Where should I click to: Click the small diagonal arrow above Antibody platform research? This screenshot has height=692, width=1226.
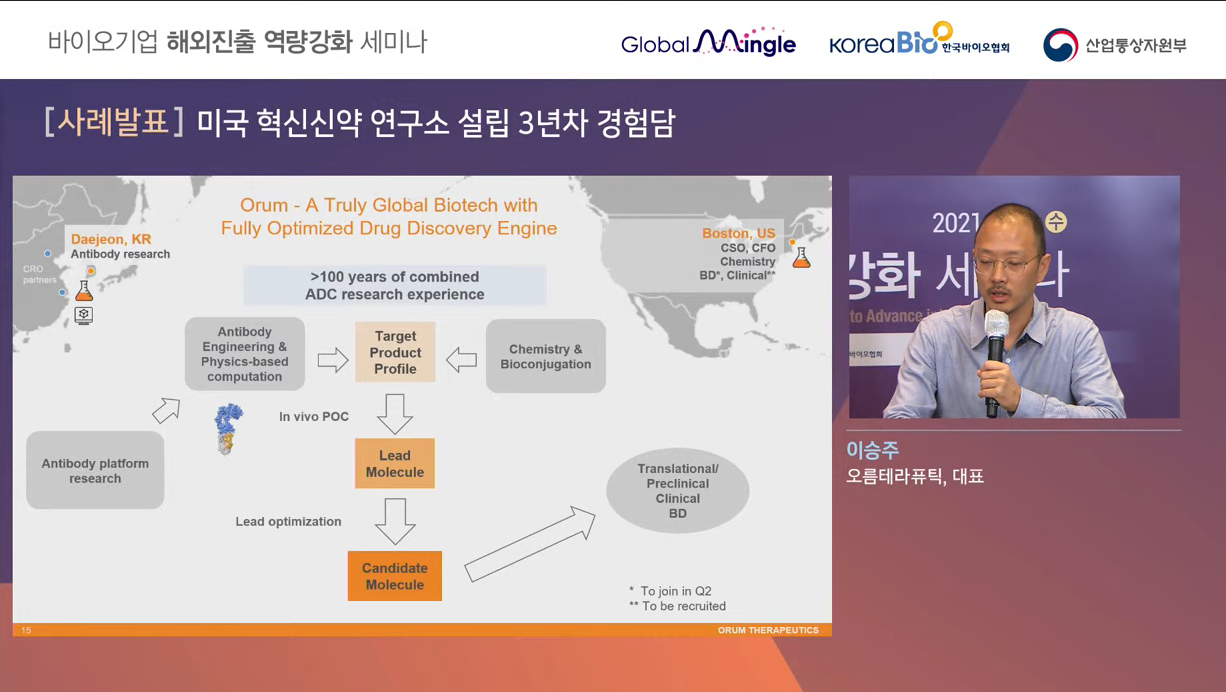coord(166,410)
